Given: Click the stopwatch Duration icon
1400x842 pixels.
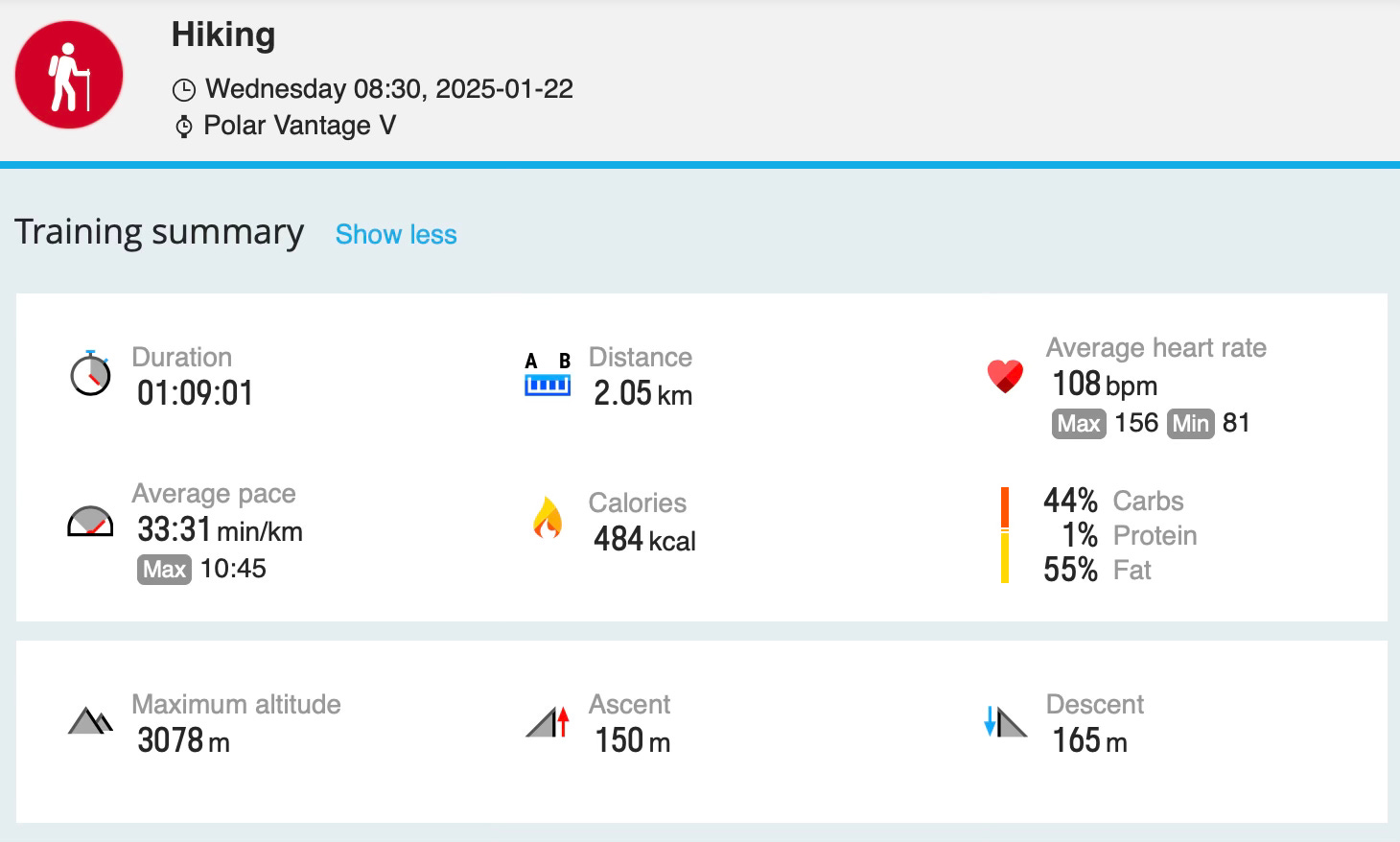Looking at the screenshot, I should [x=91, y=373].
